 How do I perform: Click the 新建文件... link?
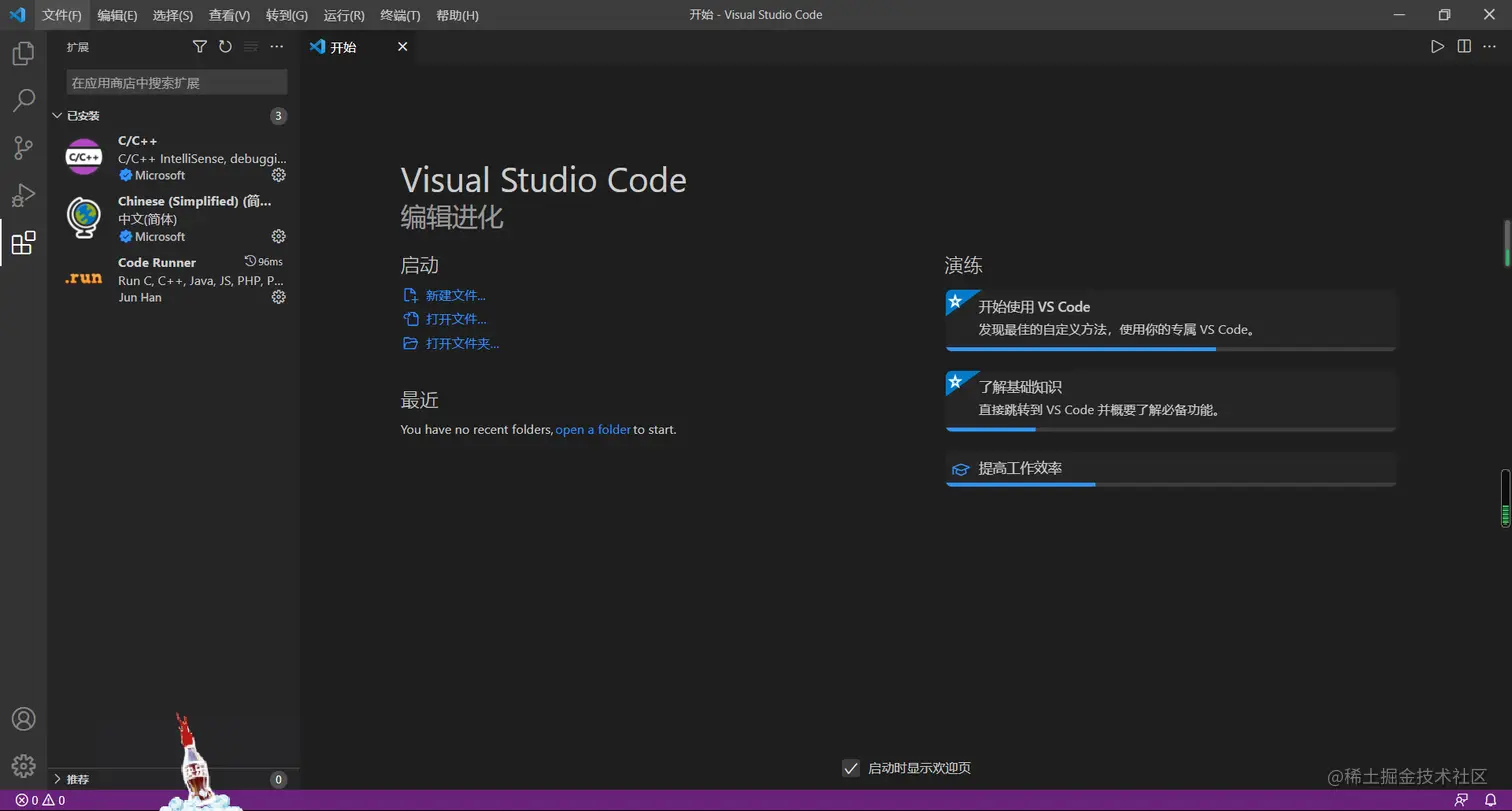point(455,295)
